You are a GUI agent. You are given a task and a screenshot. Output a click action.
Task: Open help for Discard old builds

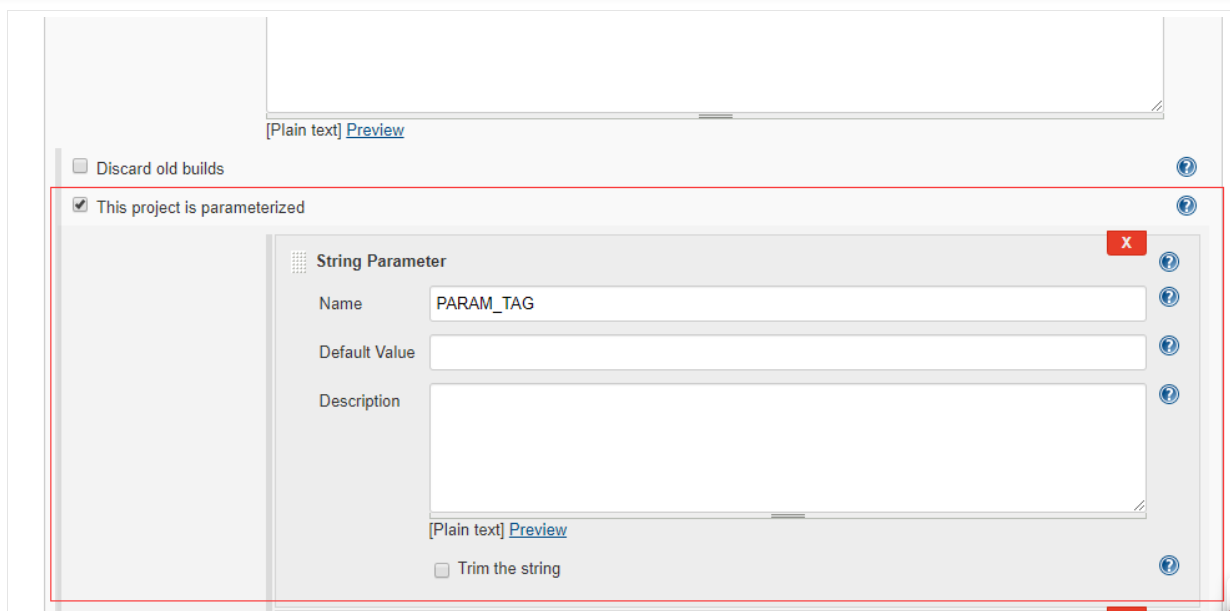click(x=1187, y=167)
